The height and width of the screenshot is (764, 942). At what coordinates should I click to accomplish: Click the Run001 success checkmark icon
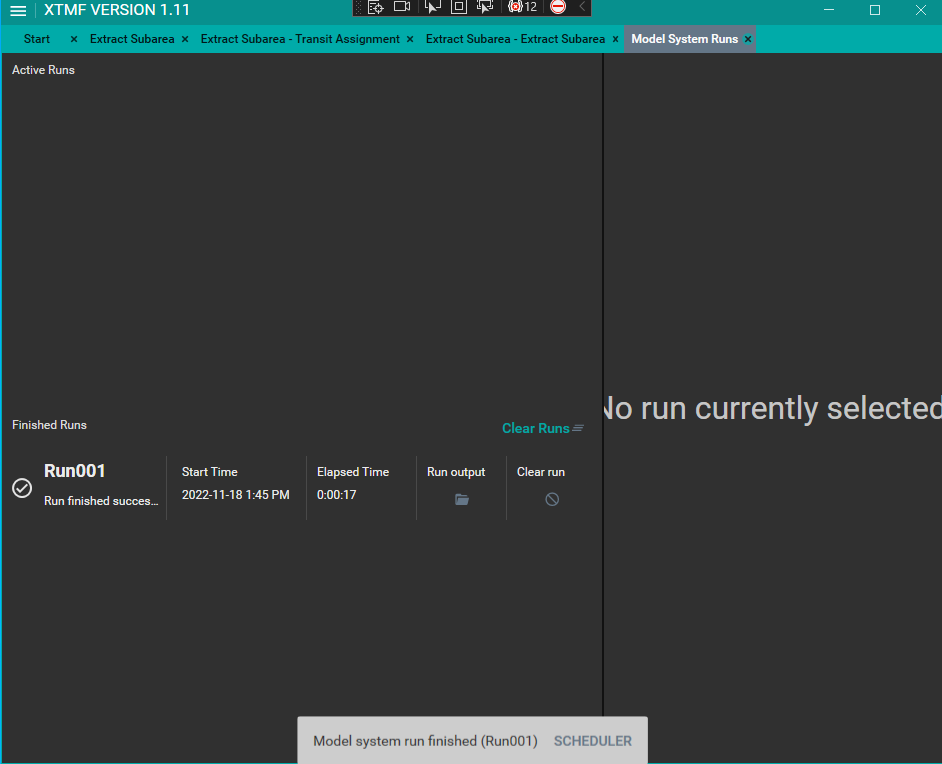coord(22,488)
